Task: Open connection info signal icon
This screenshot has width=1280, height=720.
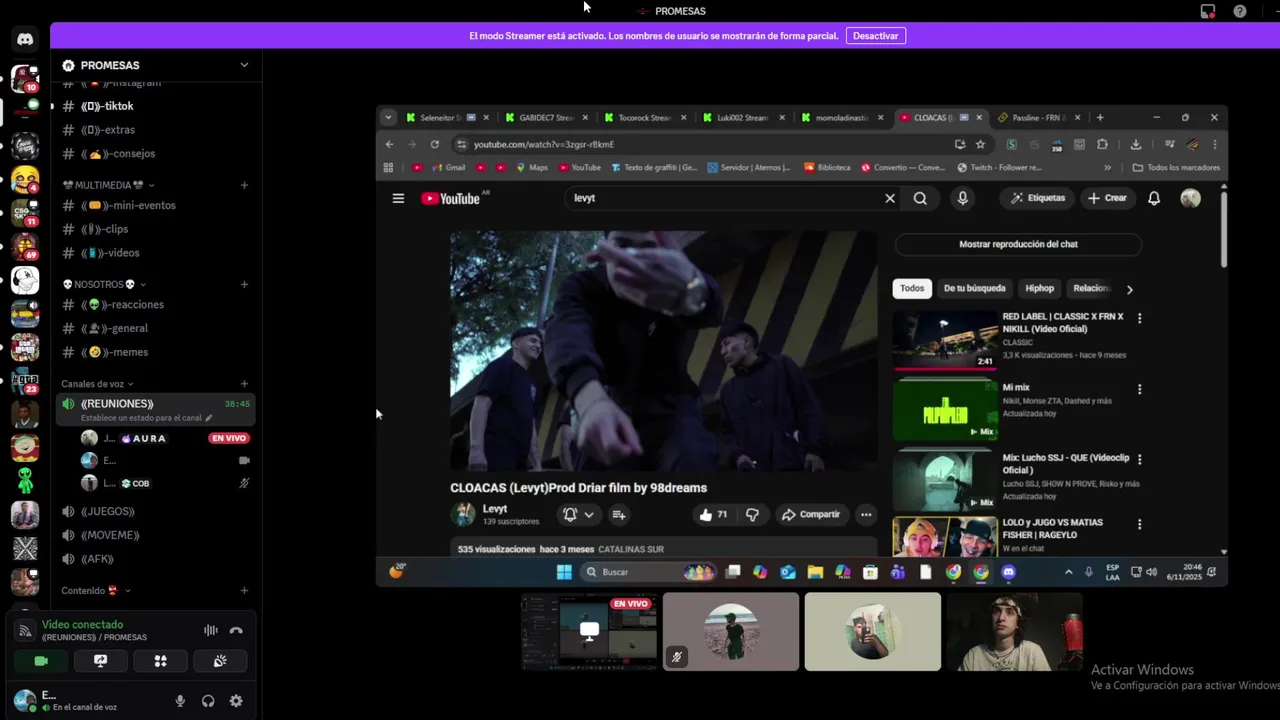Action: 25,630
